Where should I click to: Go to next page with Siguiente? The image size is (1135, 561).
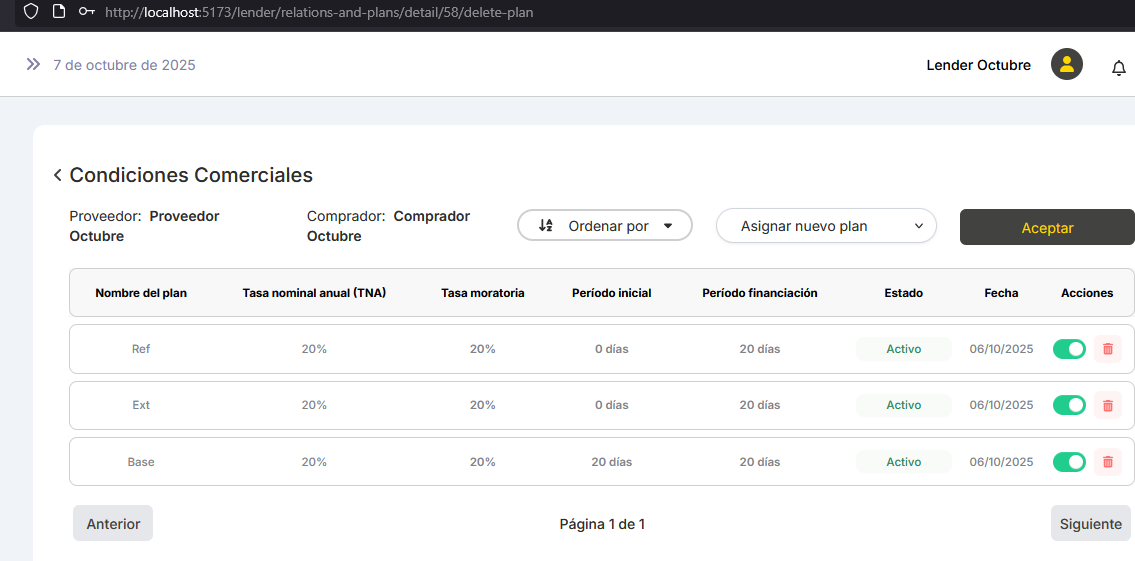coord(1090,523)
